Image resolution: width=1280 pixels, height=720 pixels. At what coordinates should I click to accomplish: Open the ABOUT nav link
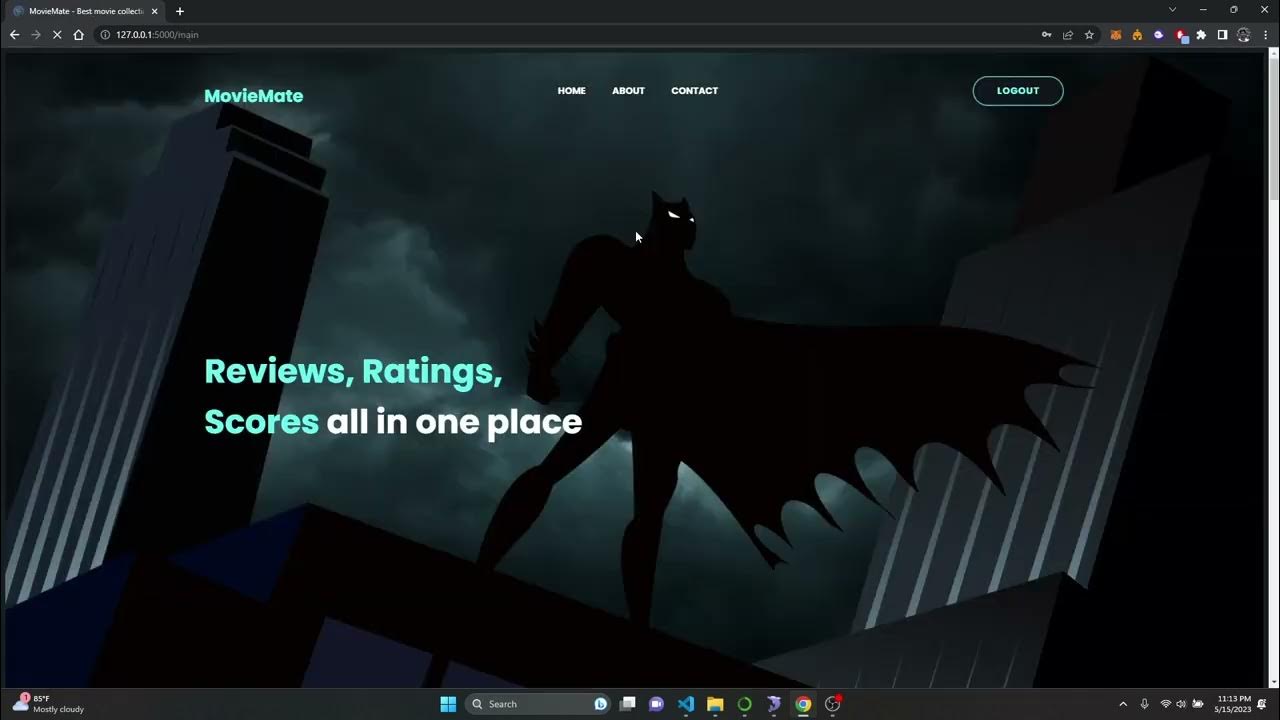[x=628, y=91]
